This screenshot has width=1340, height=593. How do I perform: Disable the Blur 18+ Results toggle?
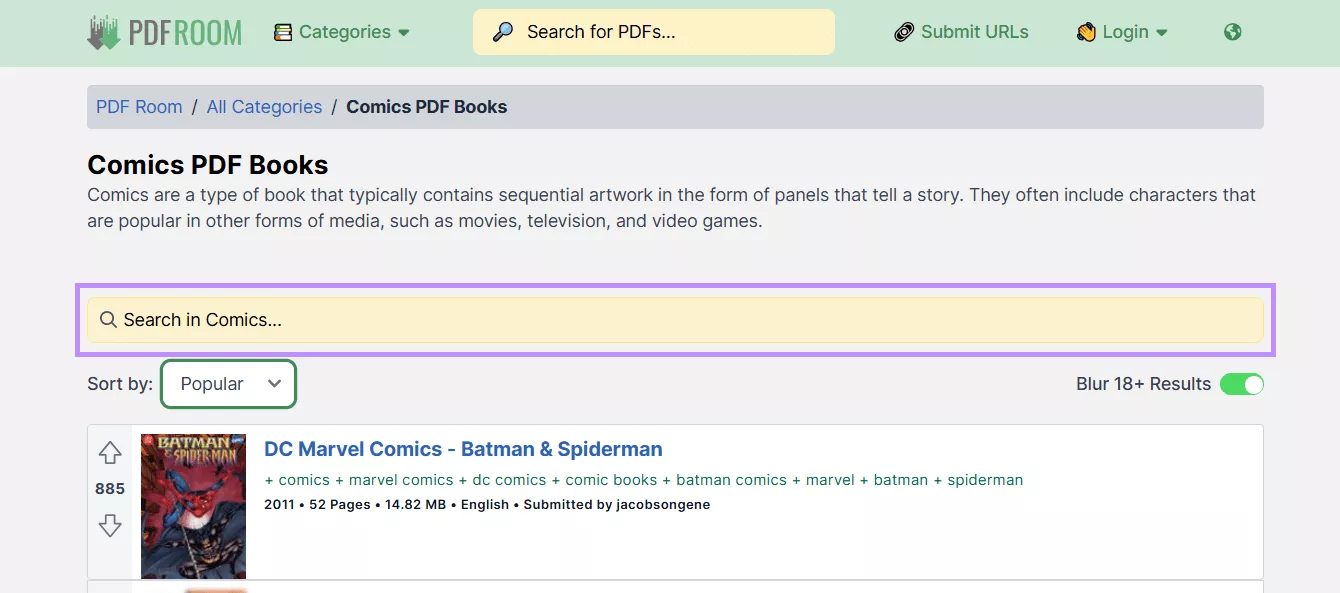(x=1242, y=383)
